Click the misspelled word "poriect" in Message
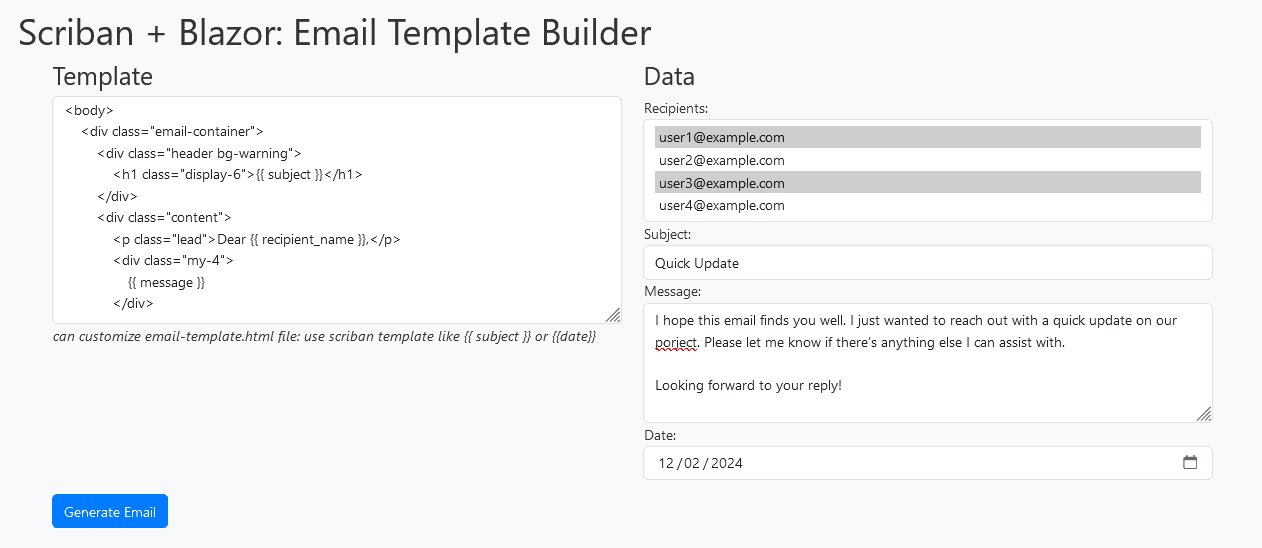Viewport: 1262px width, 548px height. (x=676, y=342)
